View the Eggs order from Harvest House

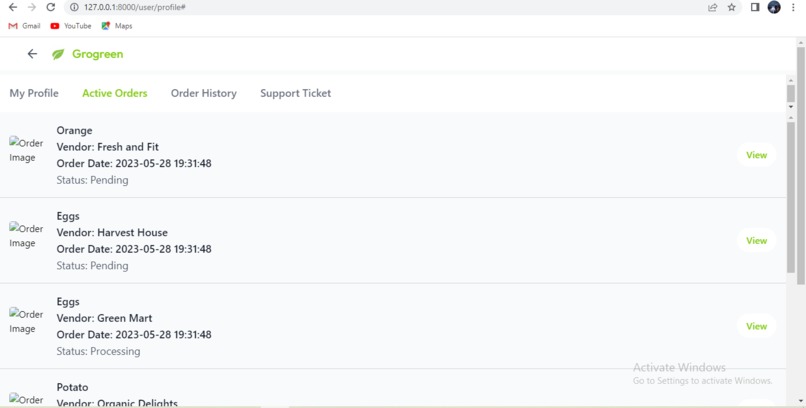pos(756,241)
